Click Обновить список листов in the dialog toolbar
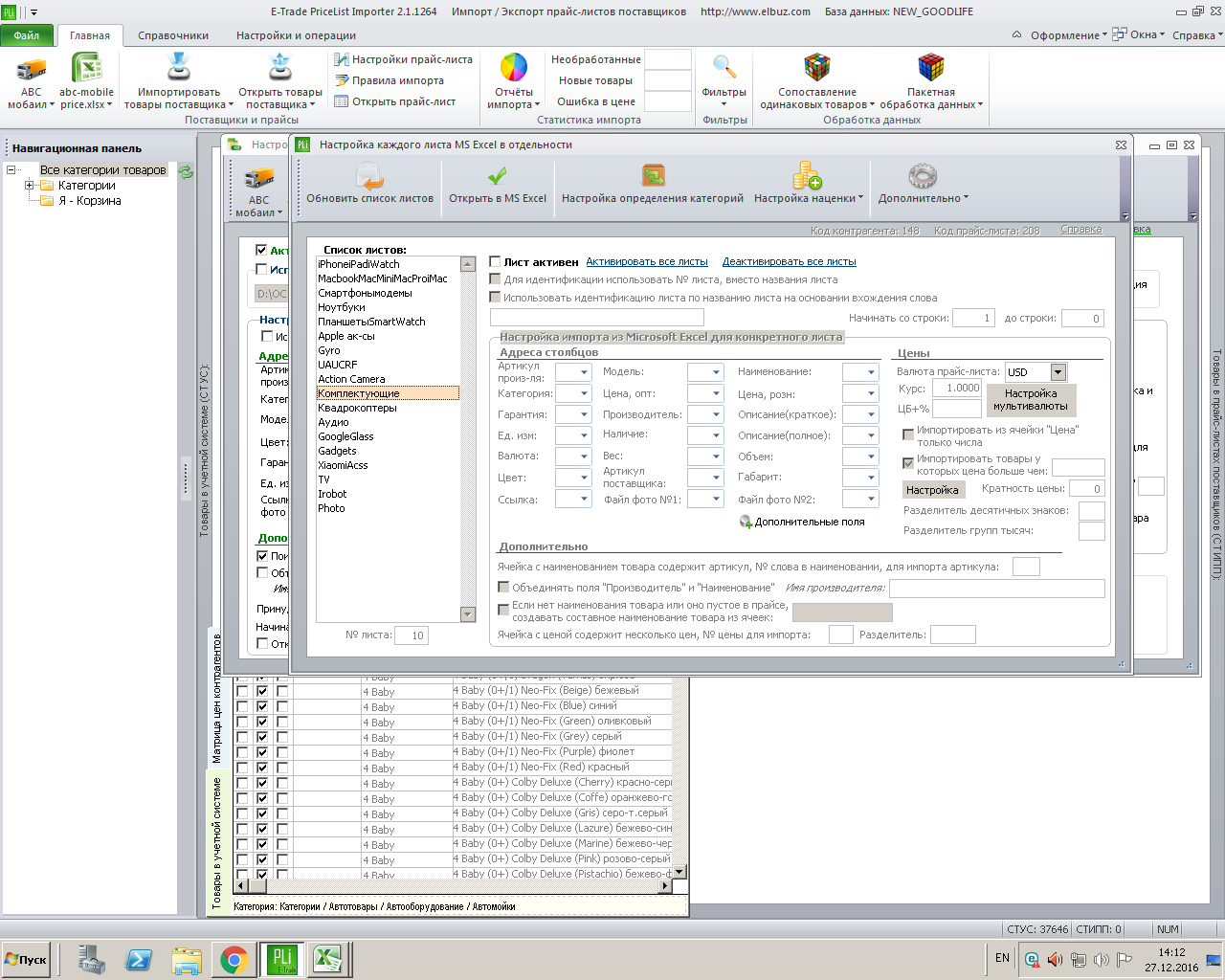This screenshot has height=980, width=1225. (x=369, y=184)
